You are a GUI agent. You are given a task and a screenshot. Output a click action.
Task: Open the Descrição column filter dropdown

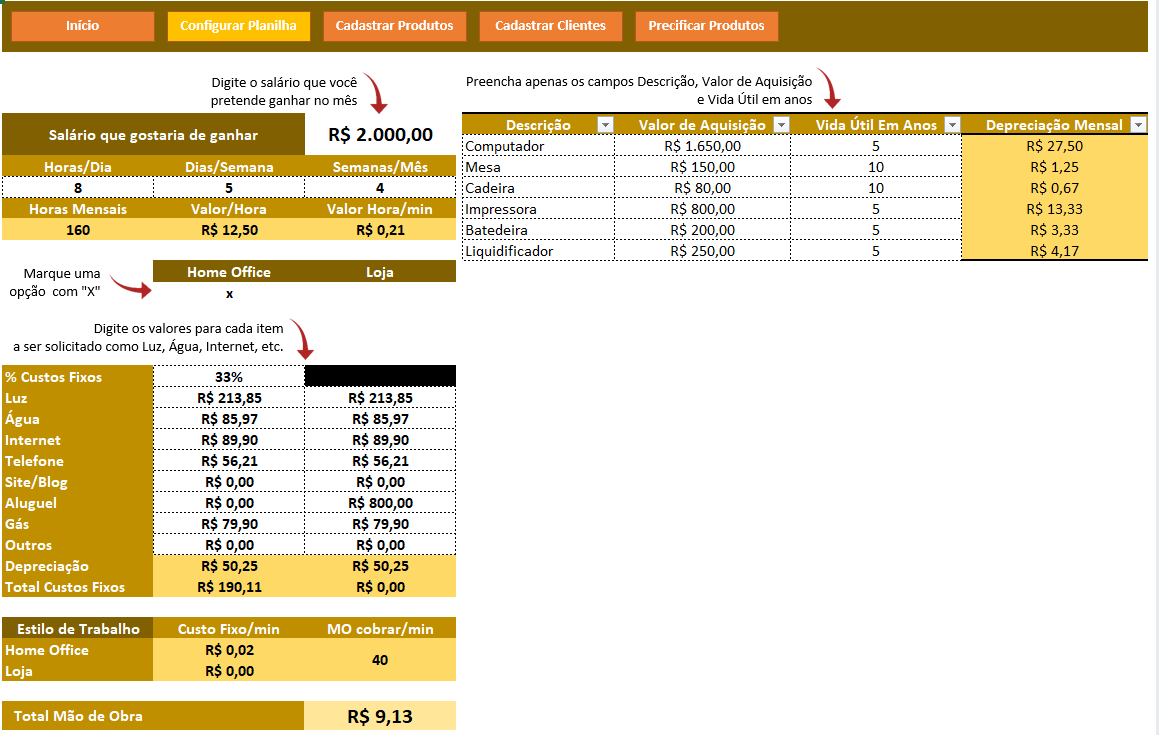604,125
